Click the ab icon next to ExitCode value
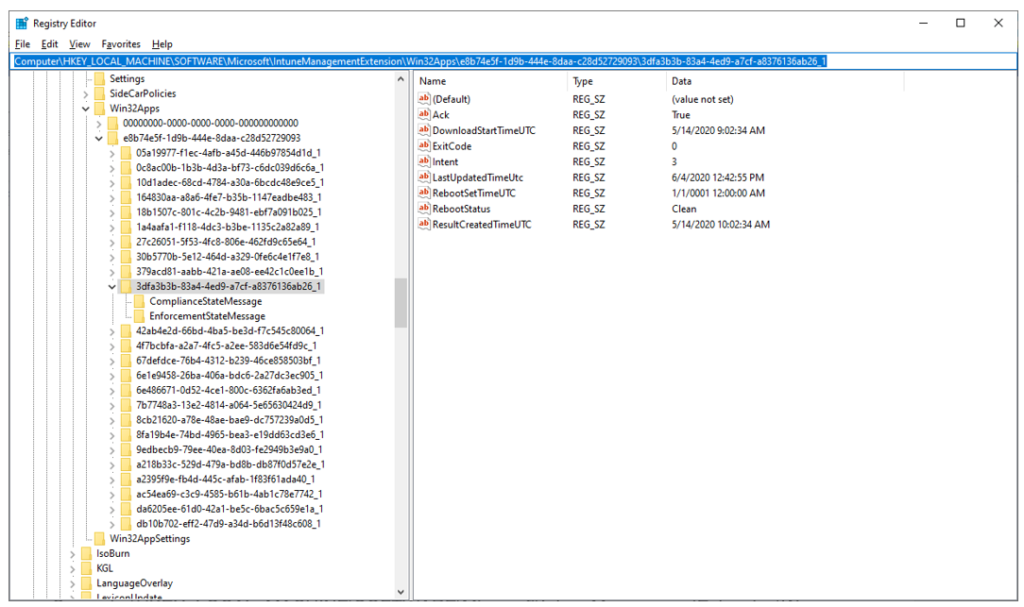This screenshot has height=607, width=1024. (423, 146)
